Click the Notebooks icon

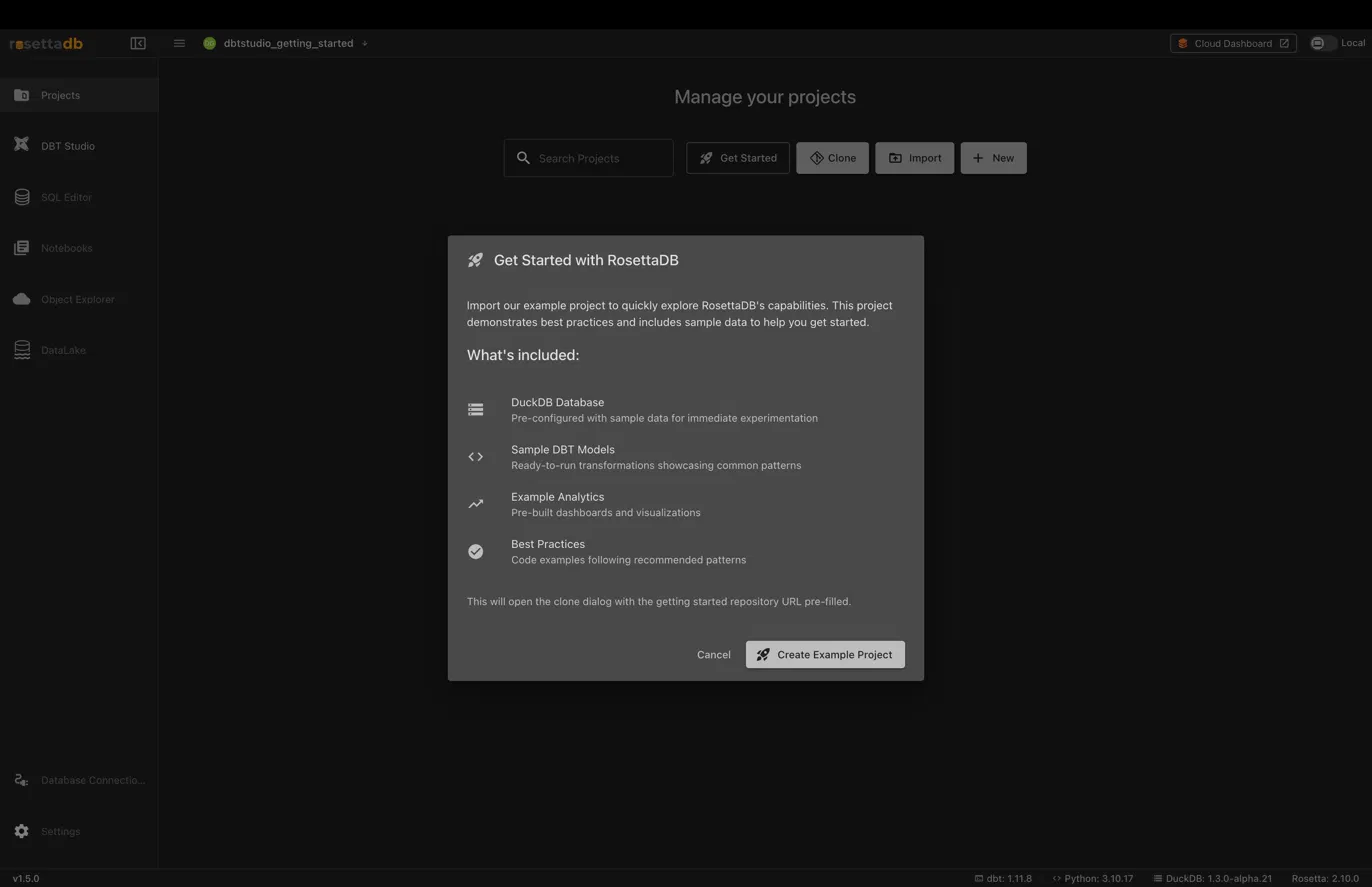click(x=21, y=248)
